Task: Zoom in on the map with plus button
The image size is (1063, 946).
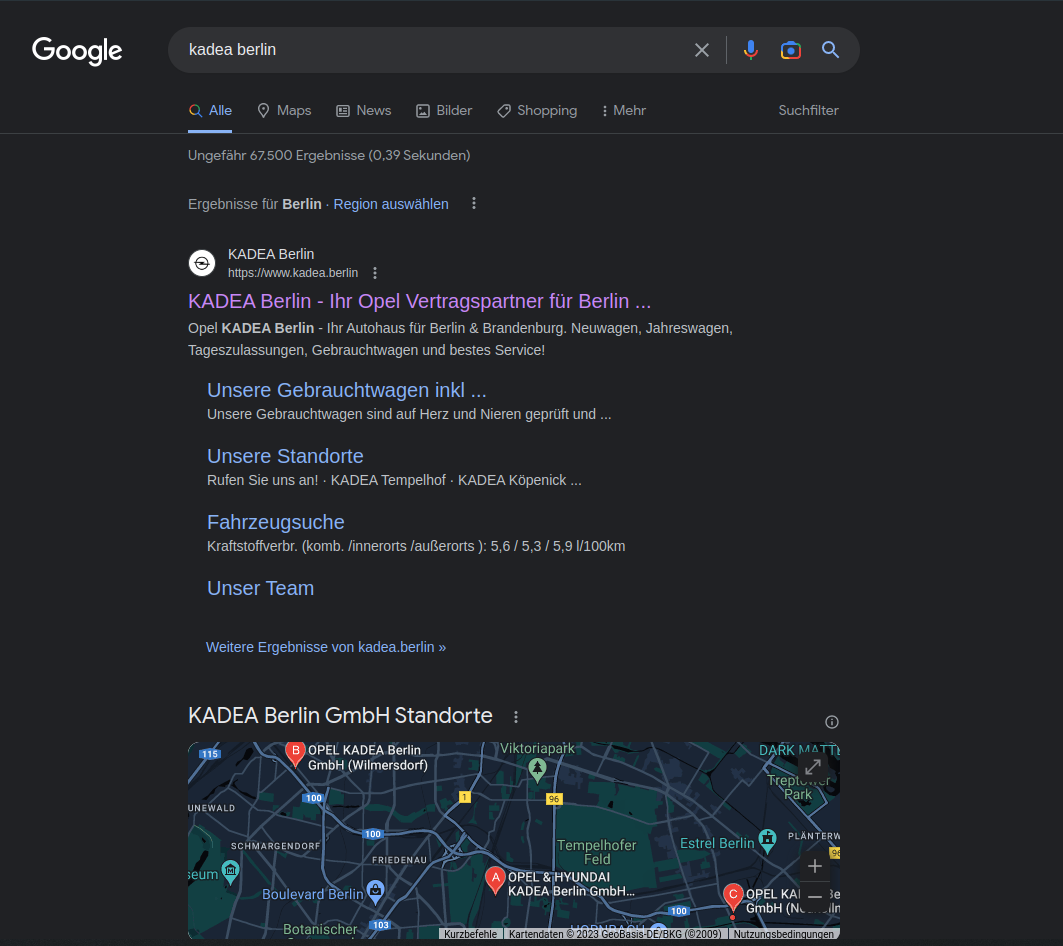Action: (x=815, y=866)
